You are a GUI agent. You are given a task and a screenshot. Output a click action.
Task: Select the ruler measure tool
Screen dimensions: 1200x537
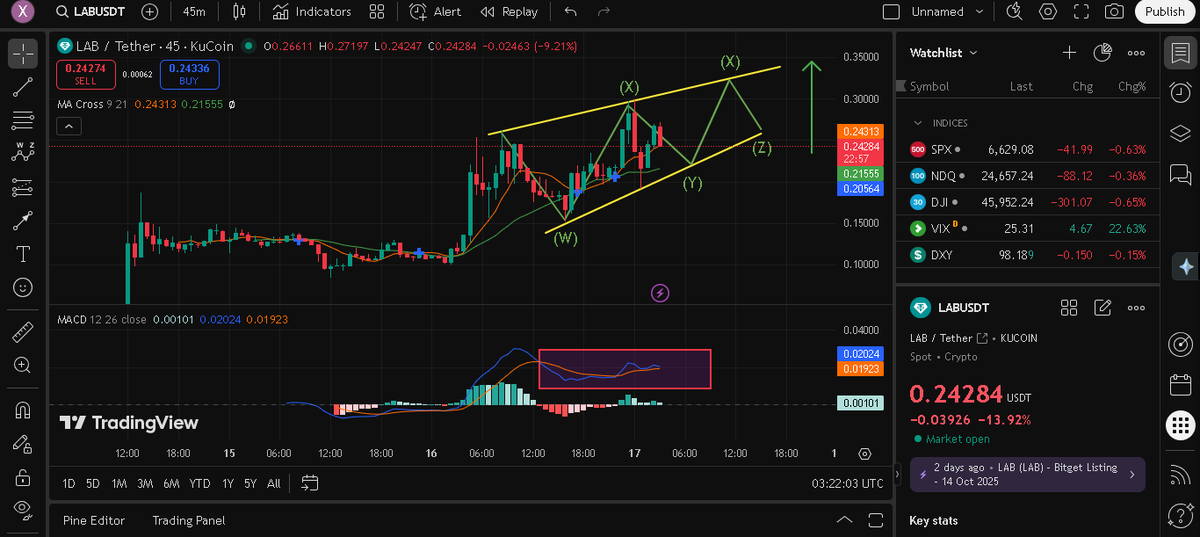pyautogui.click(x=23, y=332)
